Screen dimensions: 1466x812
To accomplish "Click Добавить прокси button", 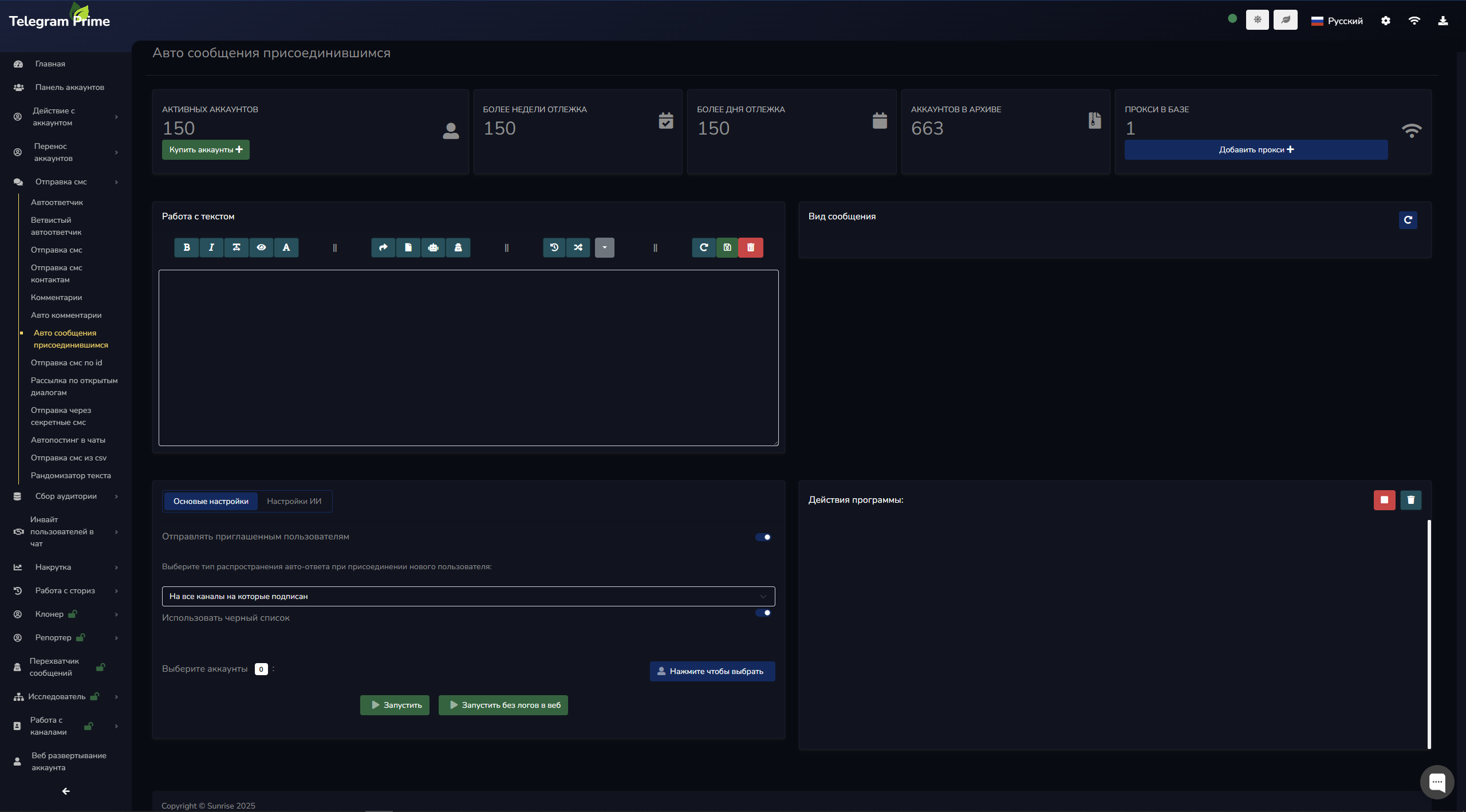I will coord(1256,149).
